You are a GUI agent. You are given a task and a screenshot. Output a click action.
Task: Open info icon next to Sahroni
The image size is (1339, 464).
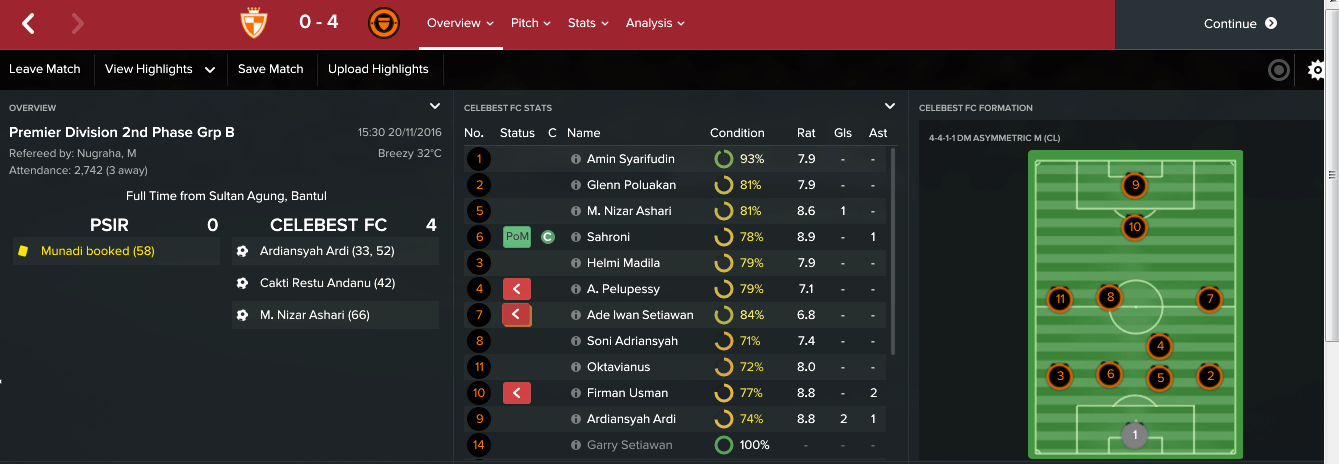(x=576, y=237)
